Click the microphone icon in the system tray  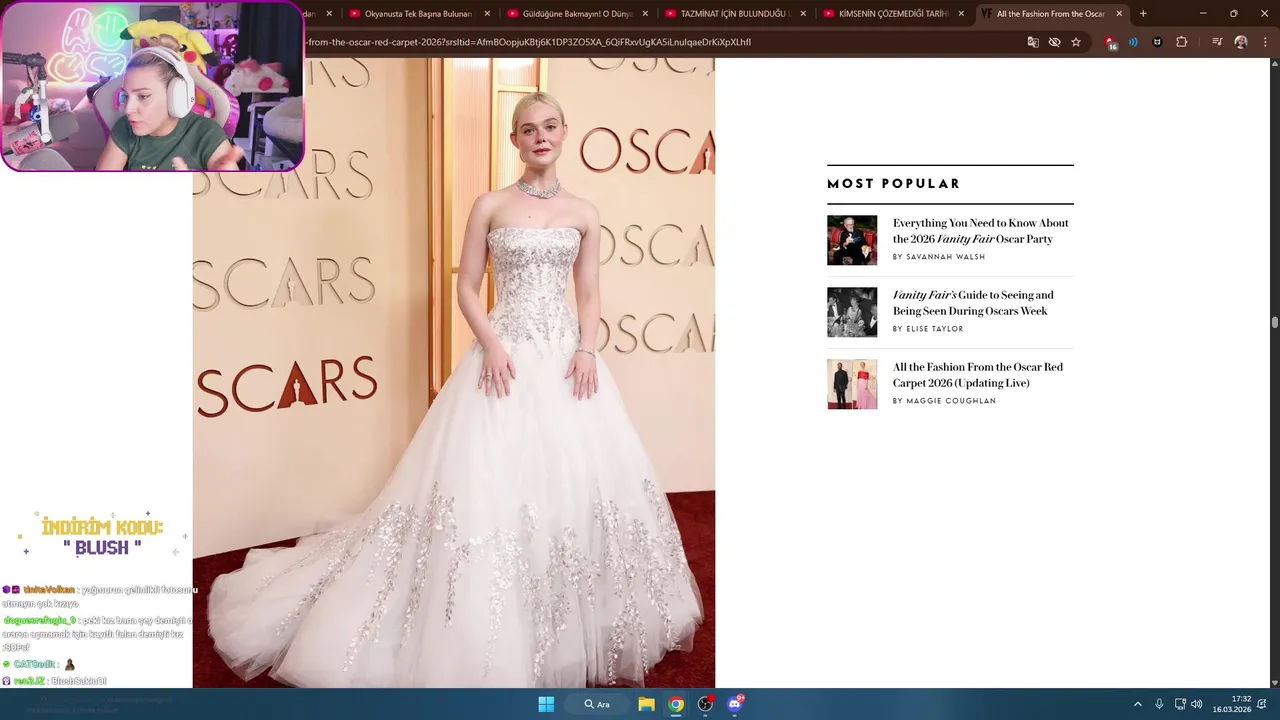point(1159,704)
